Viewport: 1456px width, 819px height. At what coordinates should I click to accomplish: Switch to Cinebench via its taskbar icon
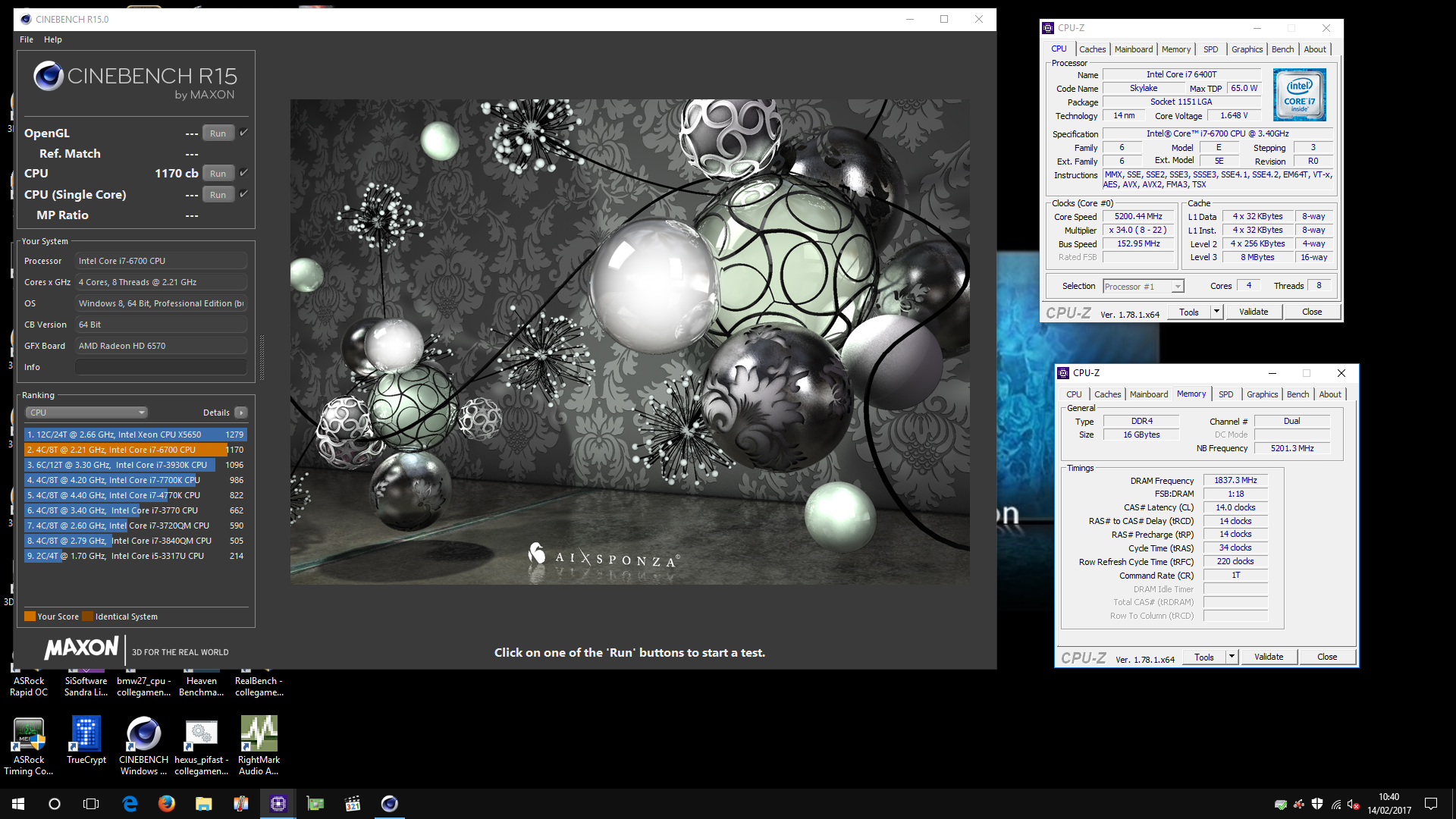[390, 804]
